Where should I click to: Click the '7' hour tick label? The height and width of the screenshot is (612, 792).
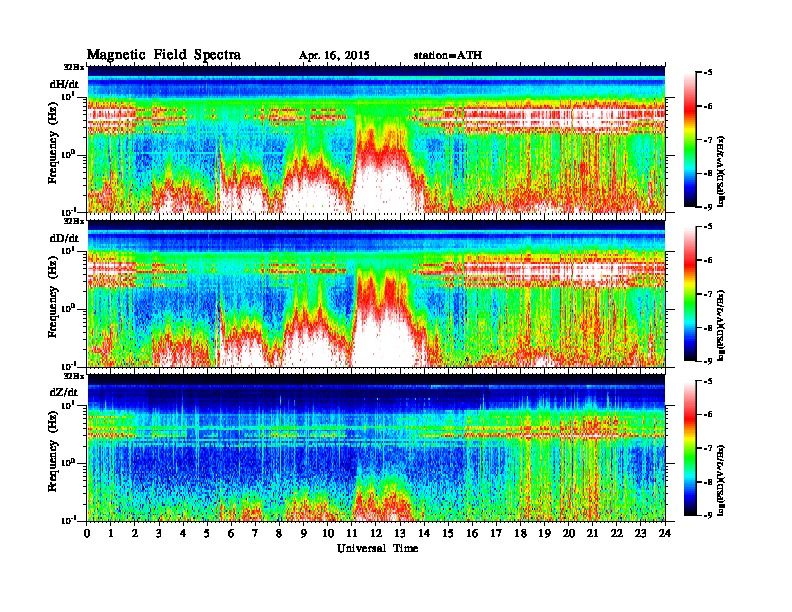point(256,534)
